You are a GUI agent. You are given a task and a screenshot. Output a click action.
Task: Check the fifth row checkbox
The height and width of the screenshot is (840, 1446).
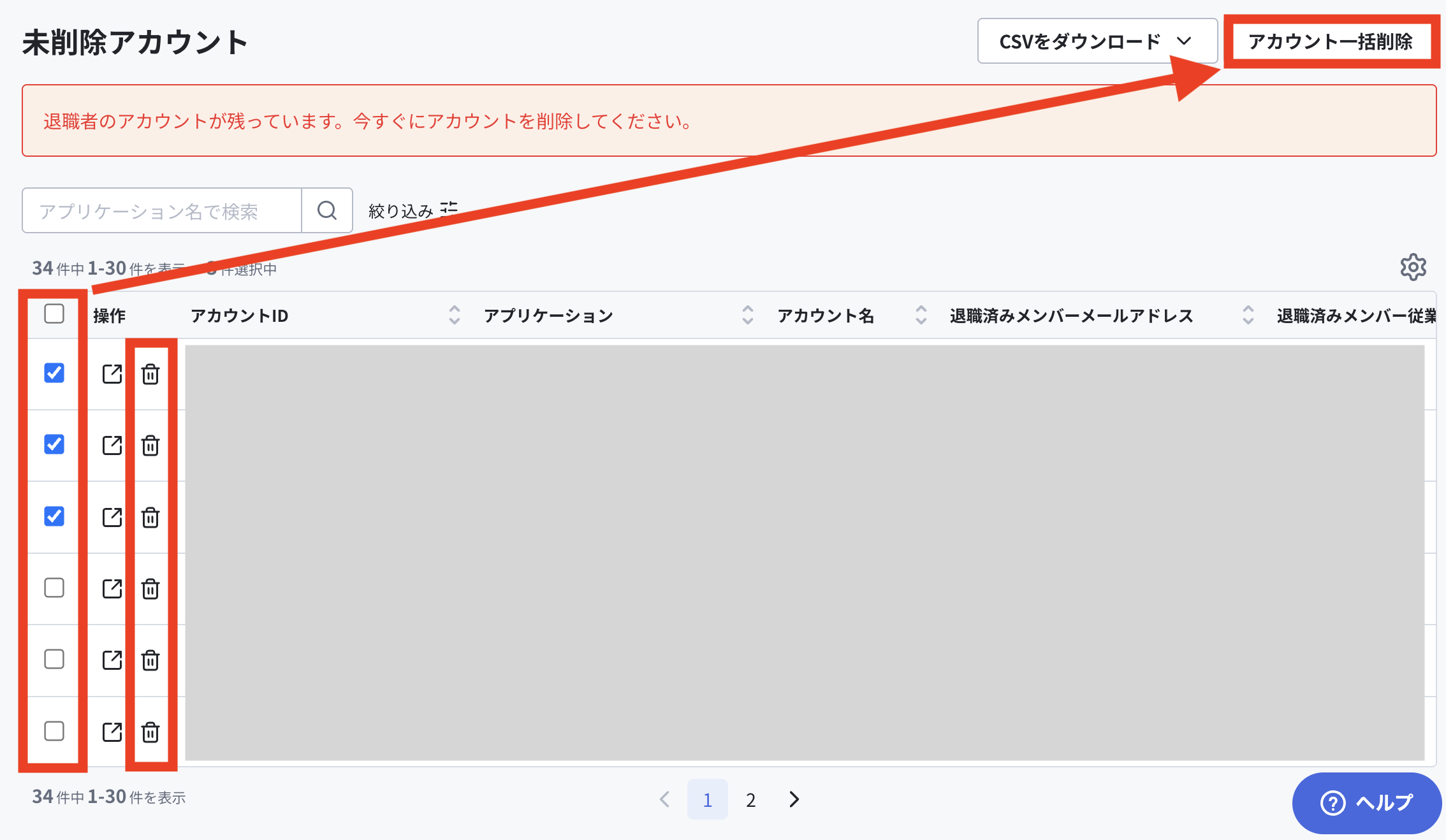click(54, 659)
